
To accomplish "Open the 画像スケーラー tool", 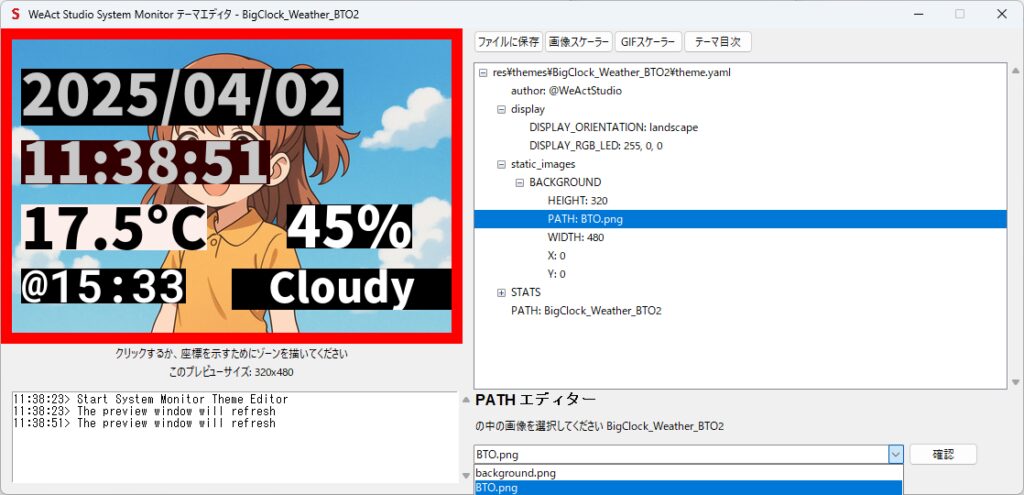I will click(x=578, y=42).
